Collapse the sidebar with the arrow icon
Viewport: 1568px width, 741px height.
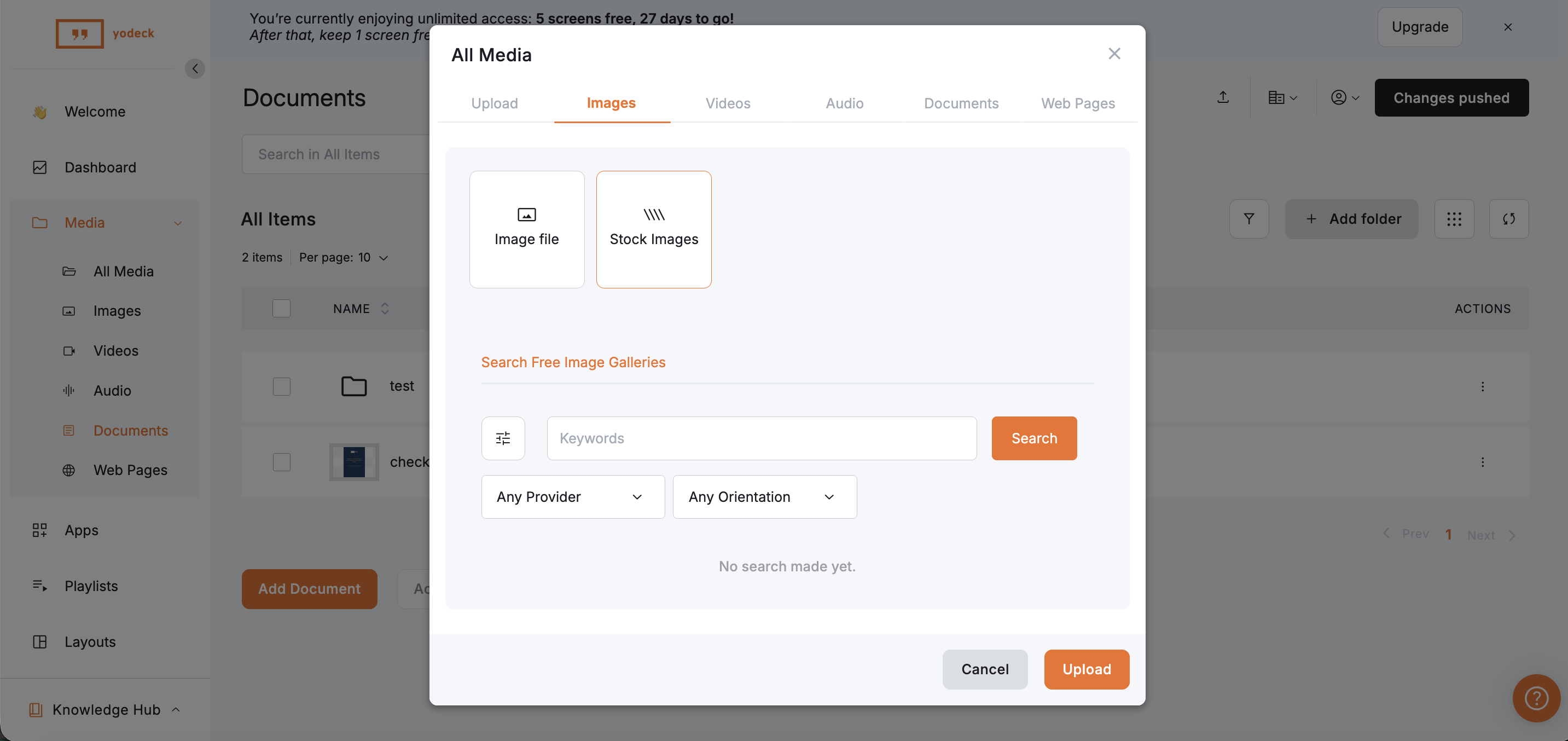[x=195, y=68]
